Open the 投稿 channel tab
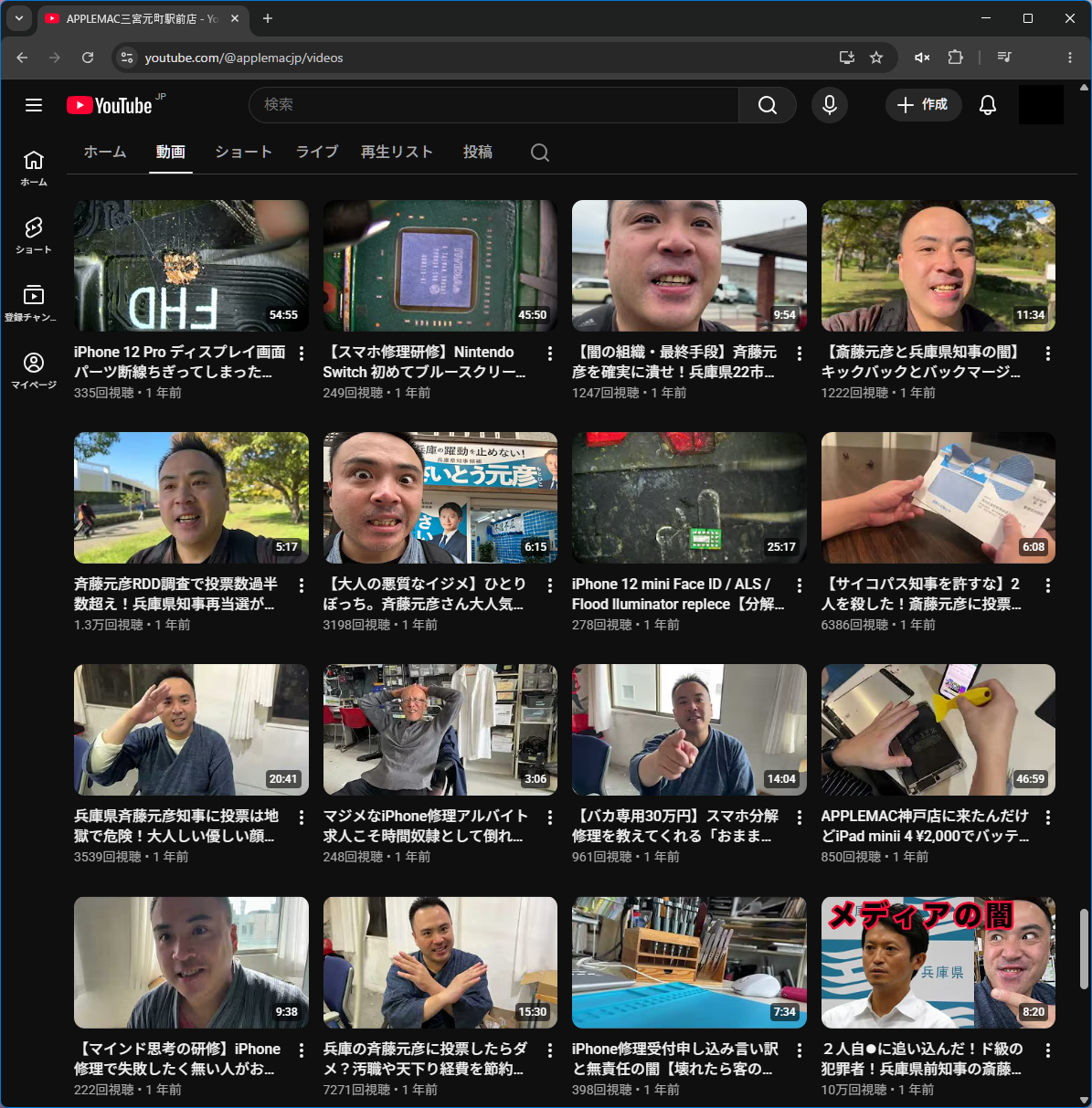 (x=478, y=153)
